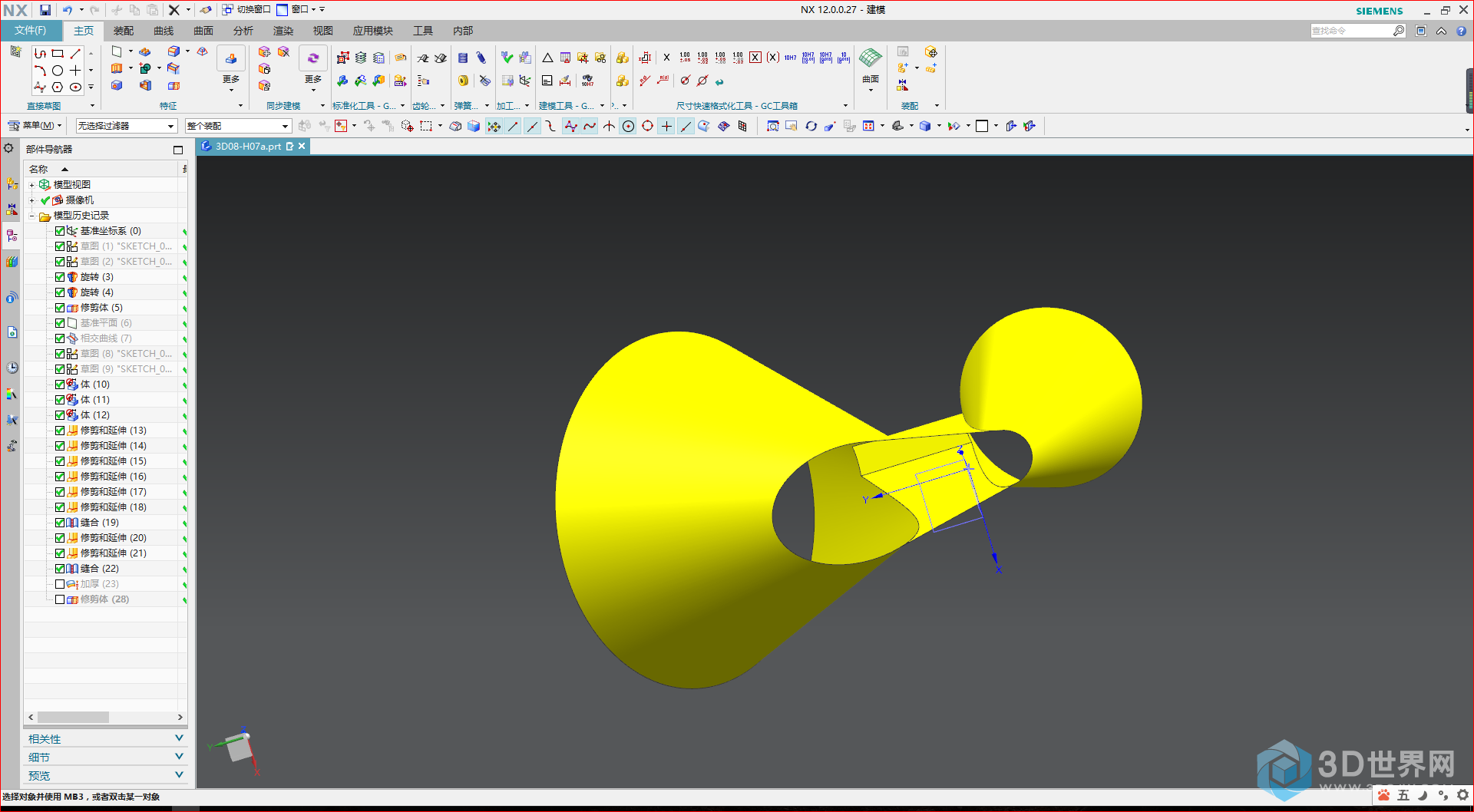Select the Rectangle sketch tool
The height and width of the screenshot is (812, 1474).
pos(58,54)
